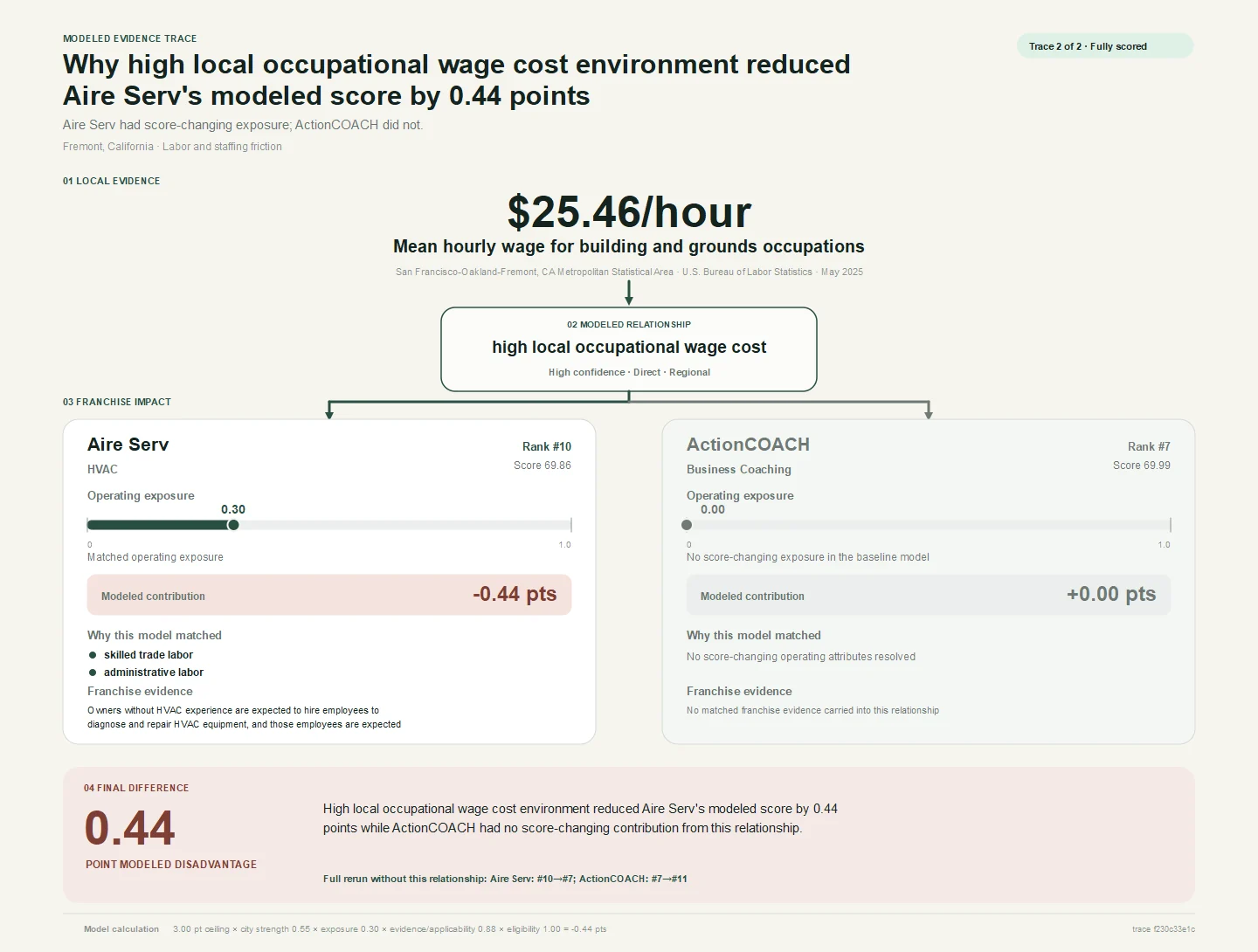Click the Score 69.99 value
Screen dimensions: 1258x952
click(1142, 466)
